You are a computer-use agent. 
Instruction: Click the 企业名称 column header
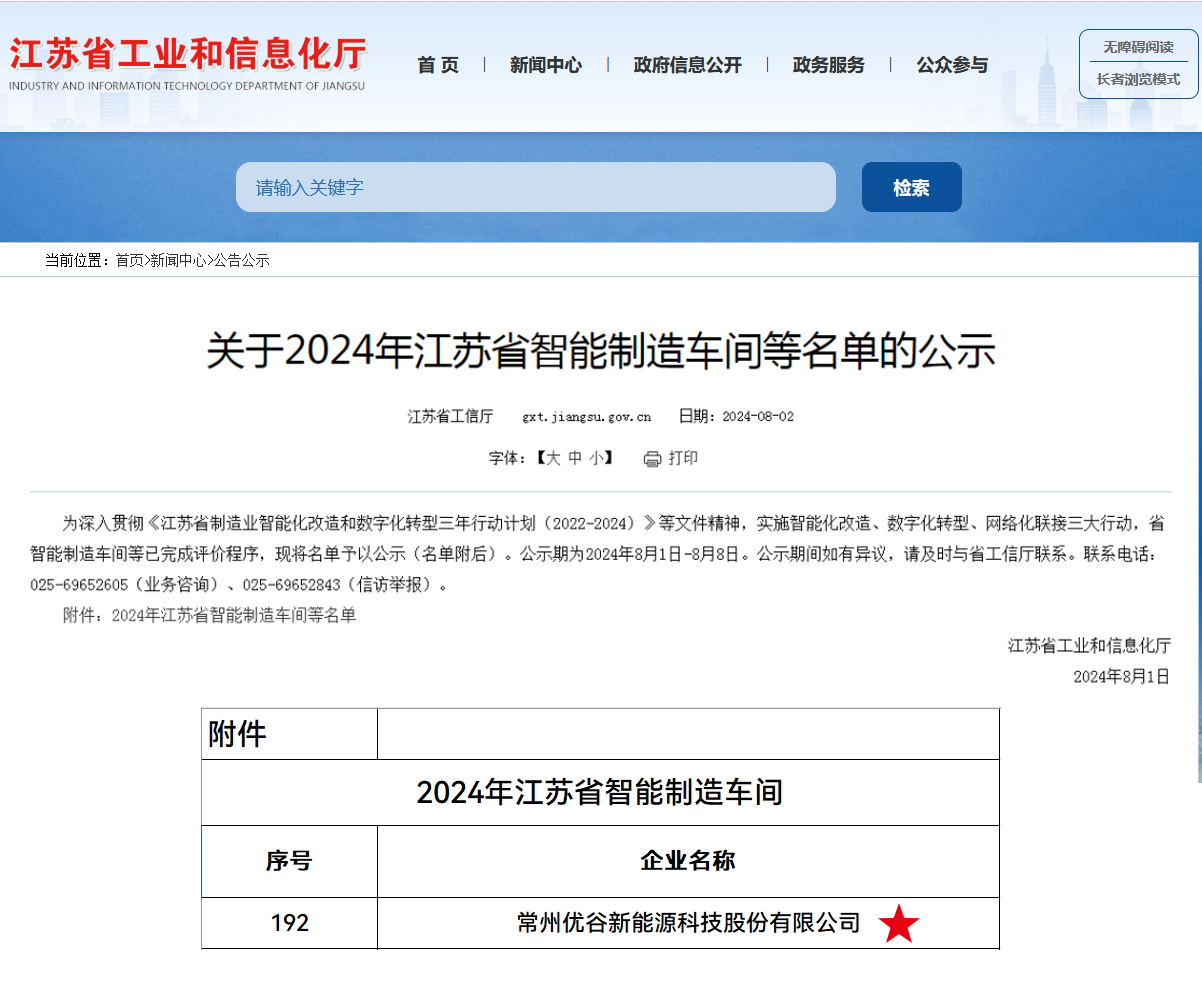coord(688,861)
